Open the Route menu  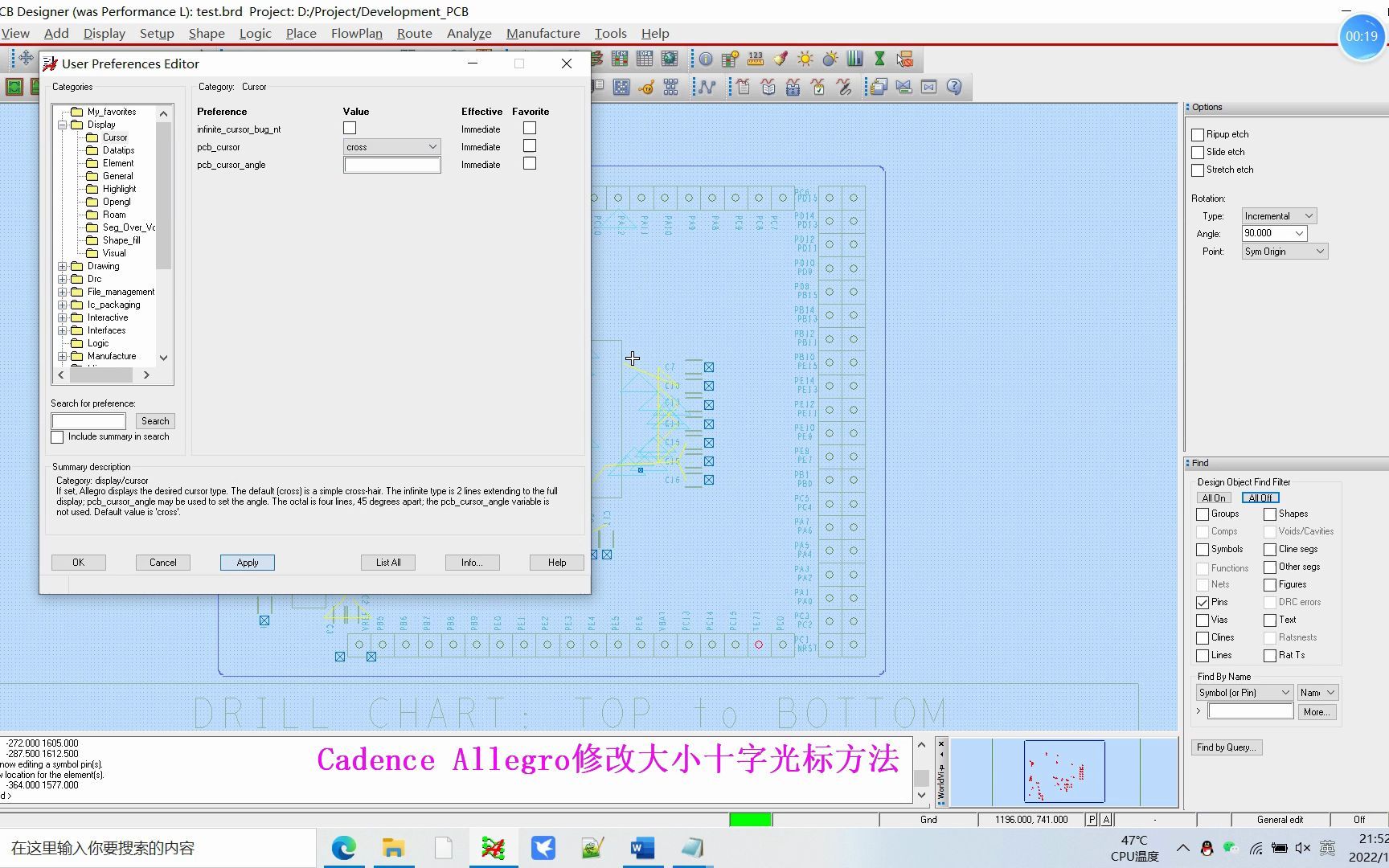[414, 33]
